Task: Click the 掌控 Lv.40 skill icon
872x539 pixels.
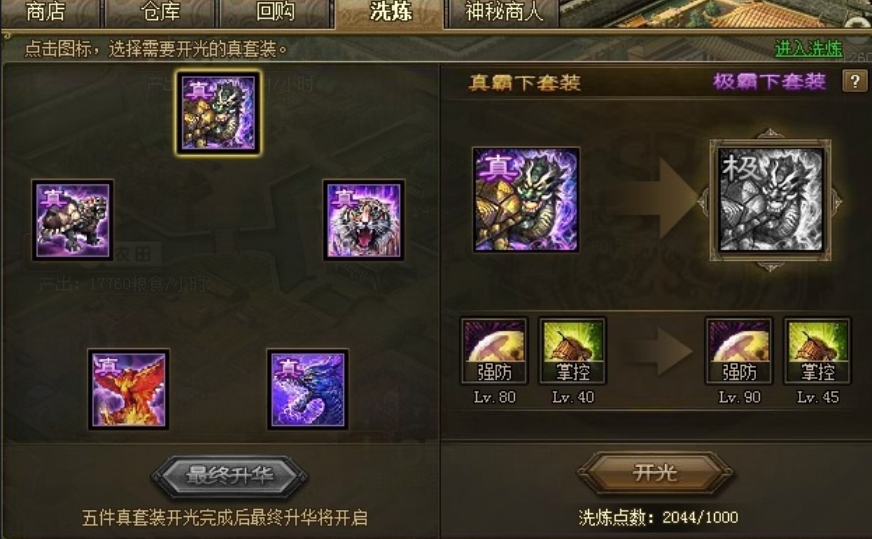Action: click(573, 351)
